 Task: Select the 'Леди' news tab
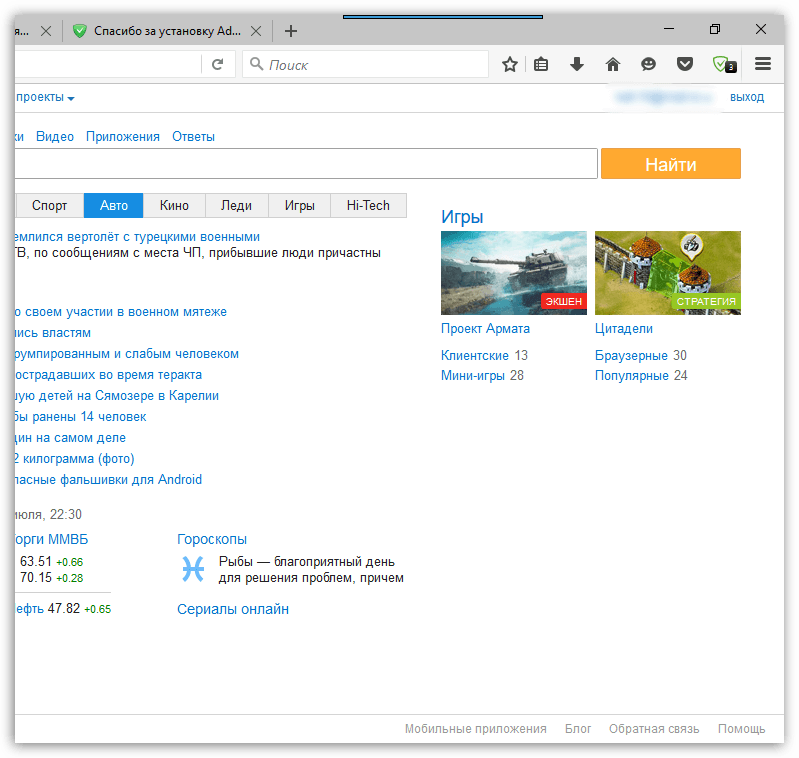(x=236, y=205)
